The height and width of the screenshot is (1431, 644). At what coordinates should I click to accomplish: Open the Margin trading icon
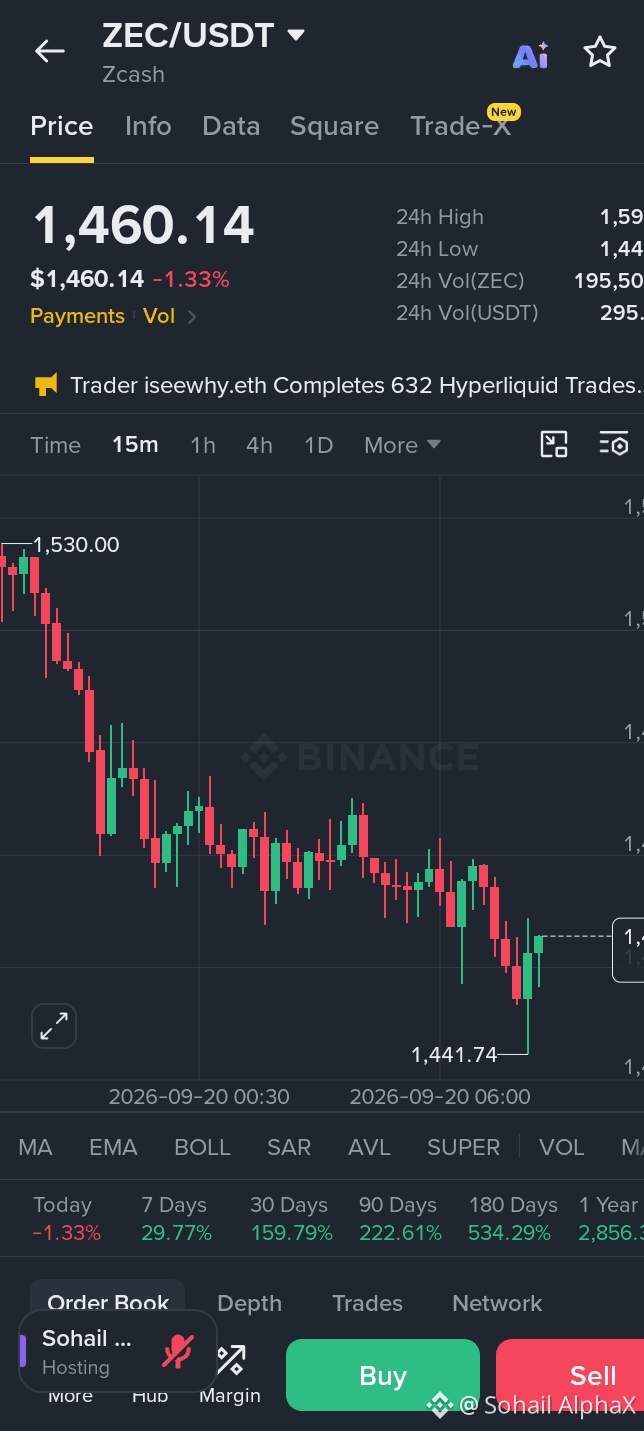(x=230, y=1373)
